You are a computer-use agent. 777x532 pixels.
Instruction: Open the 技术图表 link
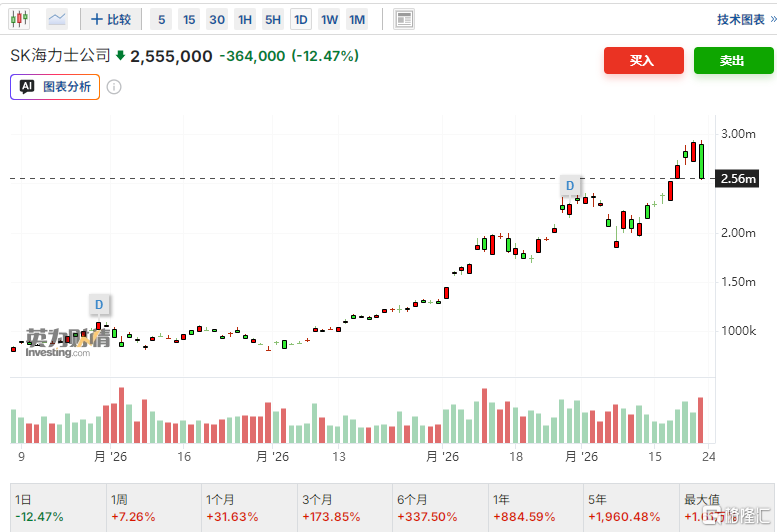coord(746,19)
